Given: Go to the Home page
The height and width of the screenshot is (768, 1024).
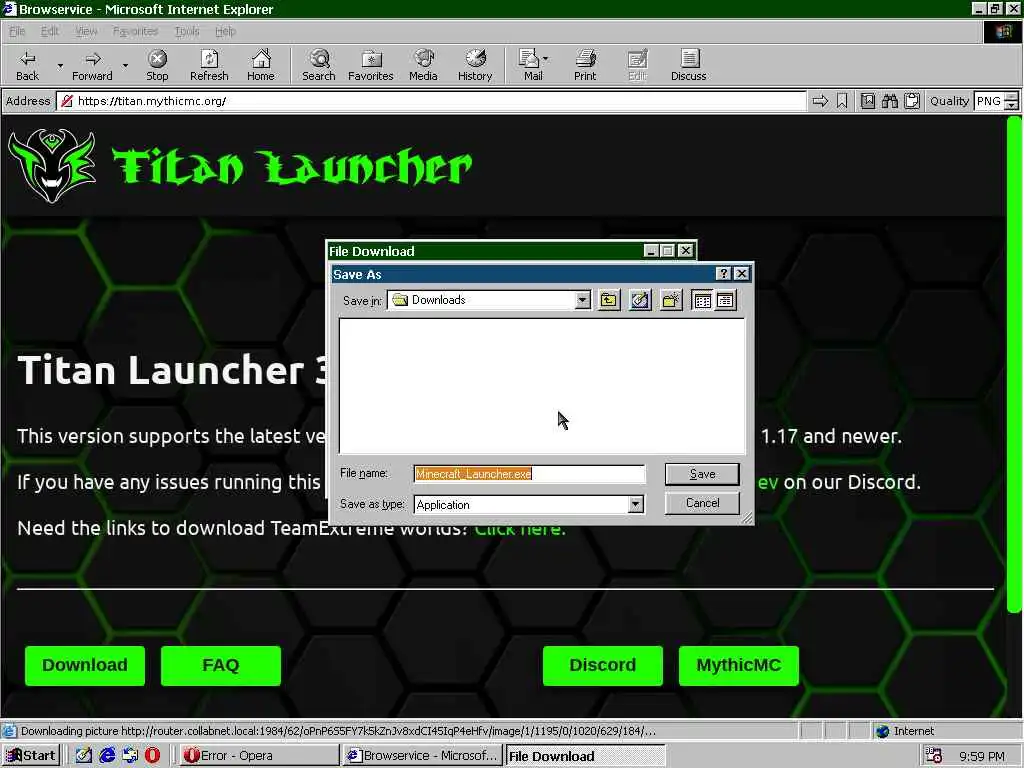Looking at the screenshot, I should coord(261,65).
